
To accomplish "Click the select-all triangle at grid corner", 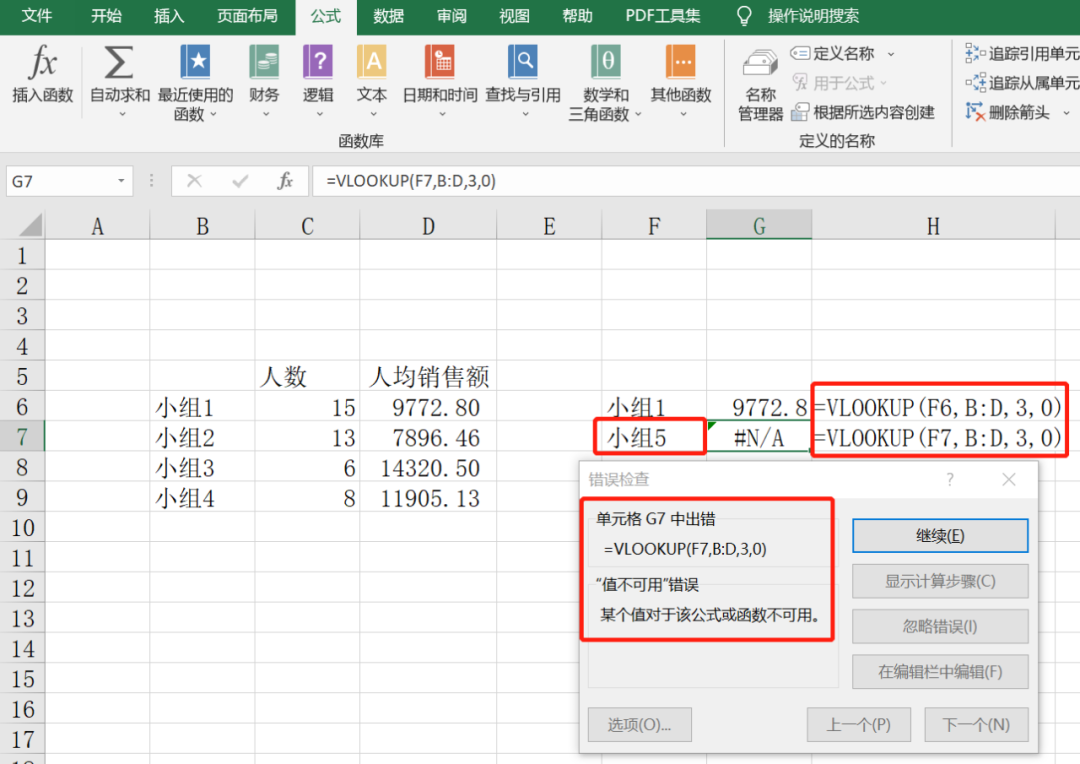I will pos(28,225).
